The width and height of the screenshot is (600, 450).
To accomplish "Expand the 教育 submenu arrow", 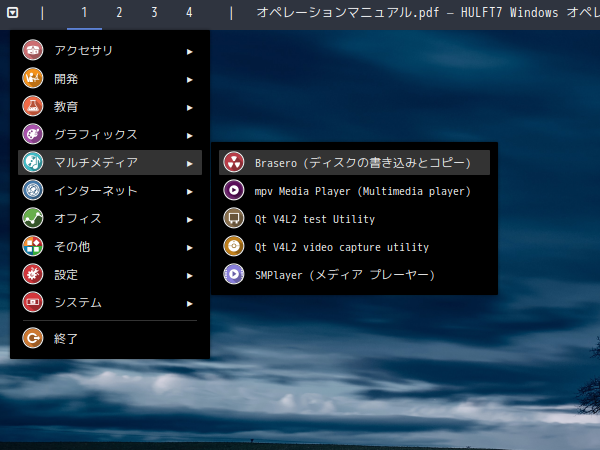I will (x=189, y=108).
